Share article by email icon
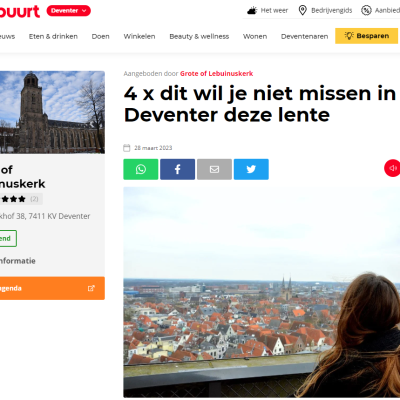Image resolution: width=400 pixels, height=400 pixels. [x=214, y=169]
